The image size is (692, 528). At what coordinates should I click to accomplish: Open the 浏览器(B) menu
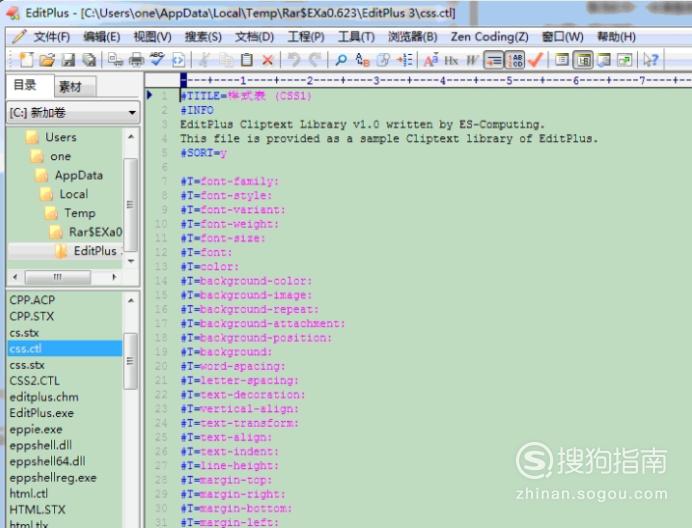click(413, 37)
